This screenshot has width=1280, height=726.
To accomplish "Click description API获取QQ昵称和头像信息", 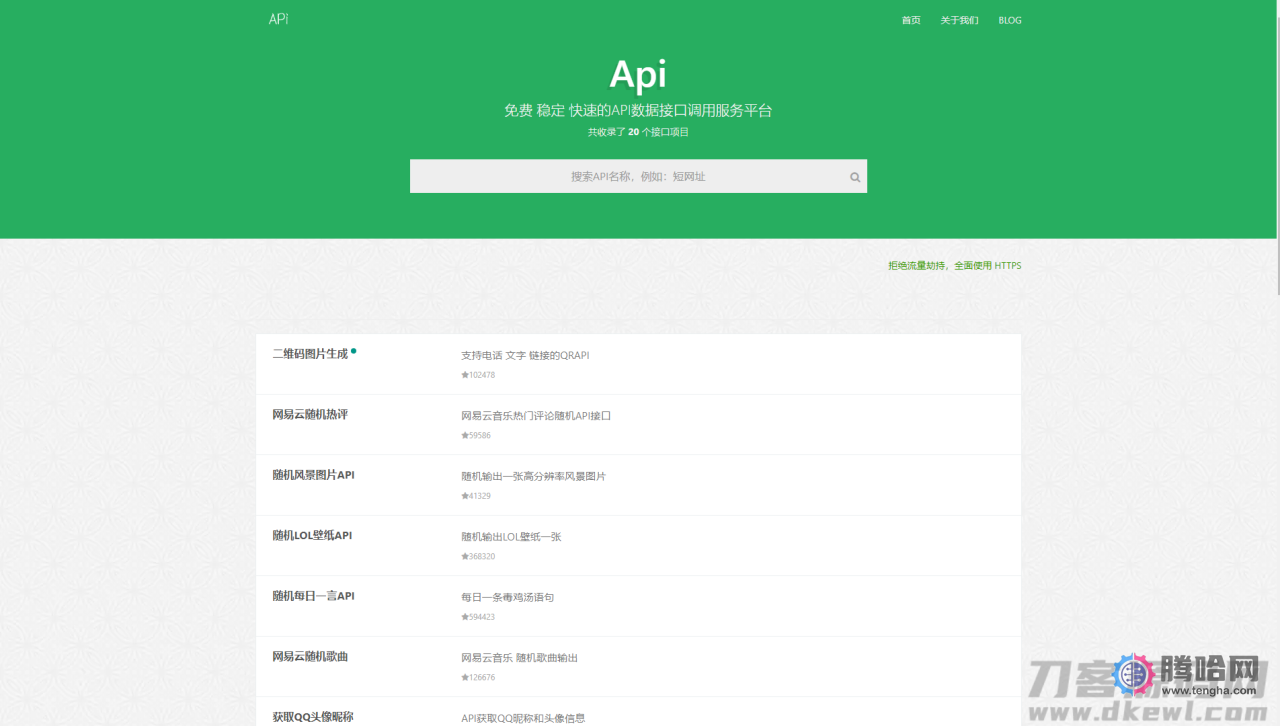I will tap(523, 718).
